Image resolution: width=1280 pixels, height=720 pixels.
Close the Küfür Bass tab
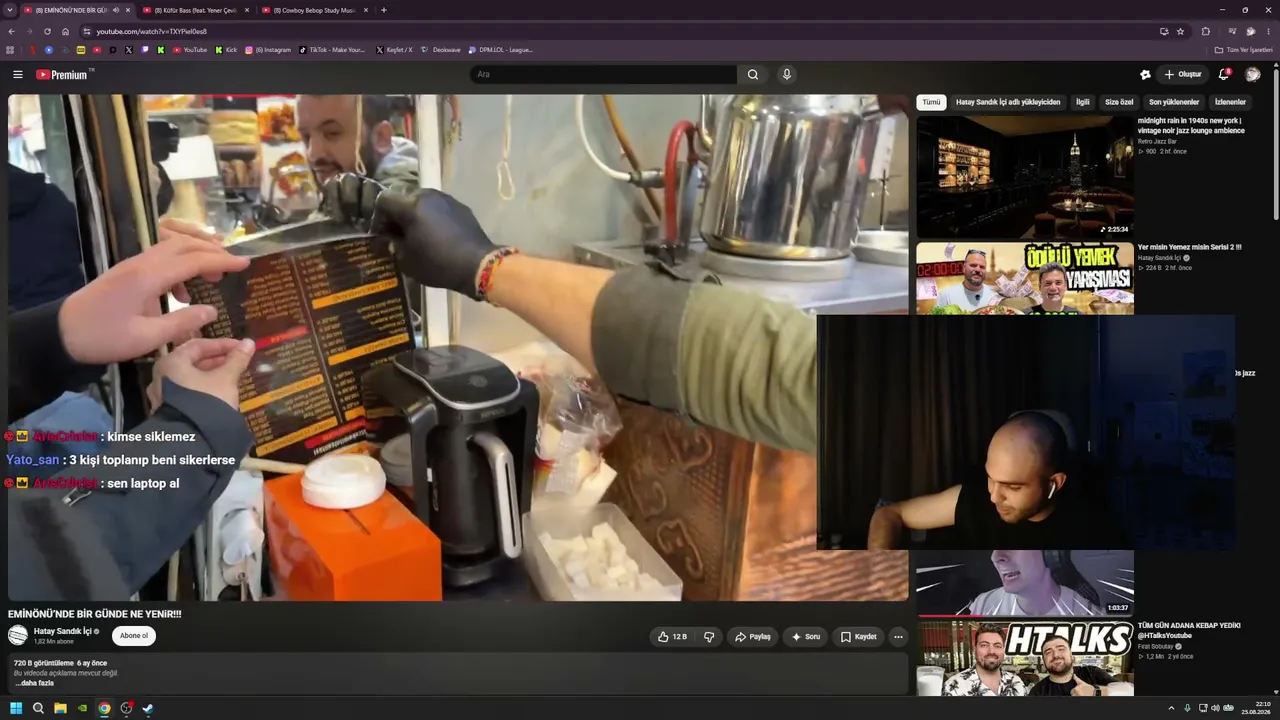[x=247, y=10]
